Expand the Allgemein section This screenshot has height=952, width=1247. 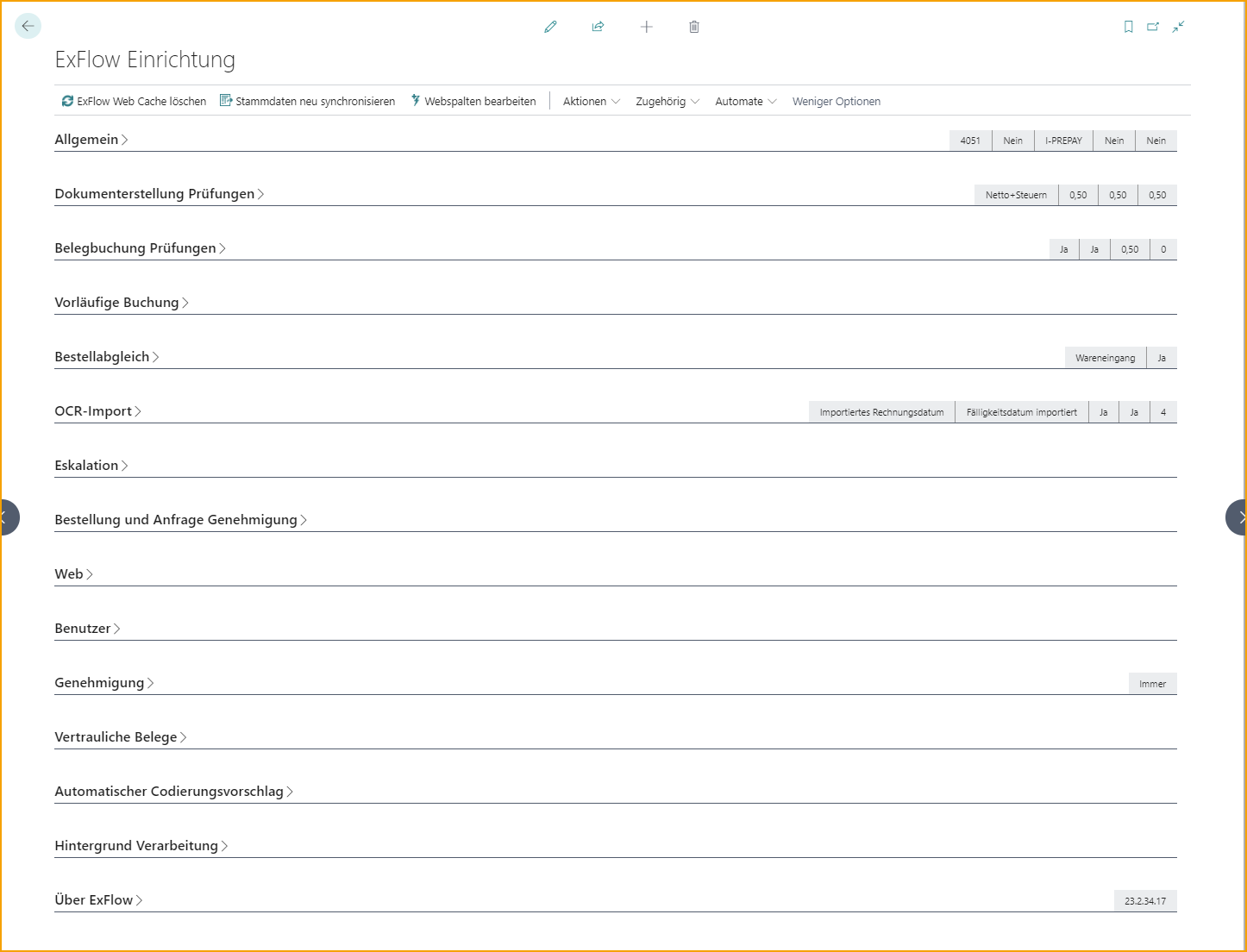coord(91,139)
